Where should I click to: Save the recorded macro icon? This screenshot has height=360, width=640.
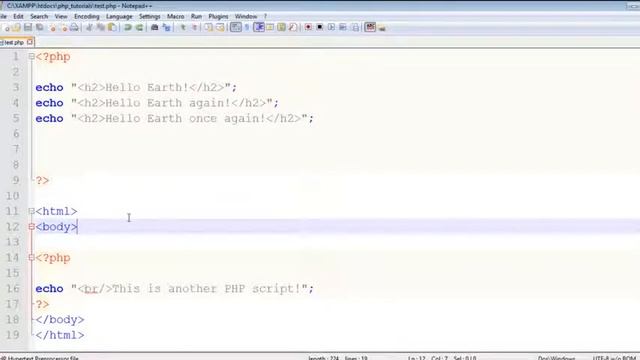[x=356, y=28]
